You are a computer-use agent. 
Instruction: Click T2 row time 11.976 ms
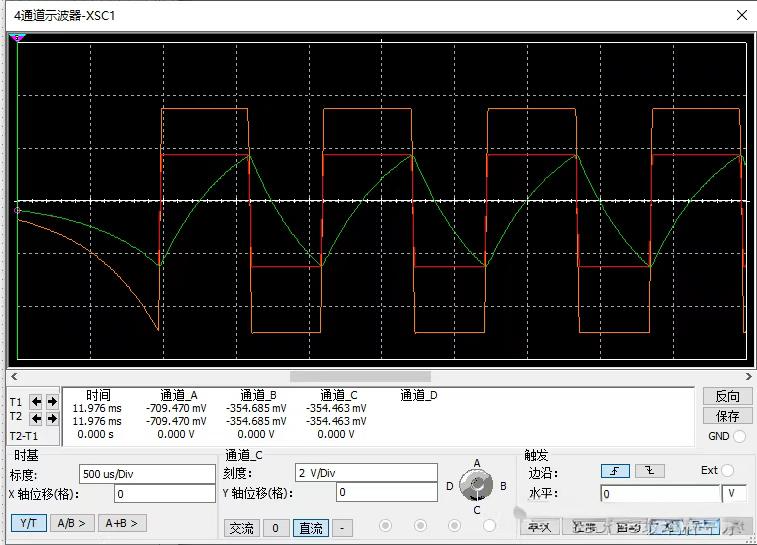pos(97,421)
